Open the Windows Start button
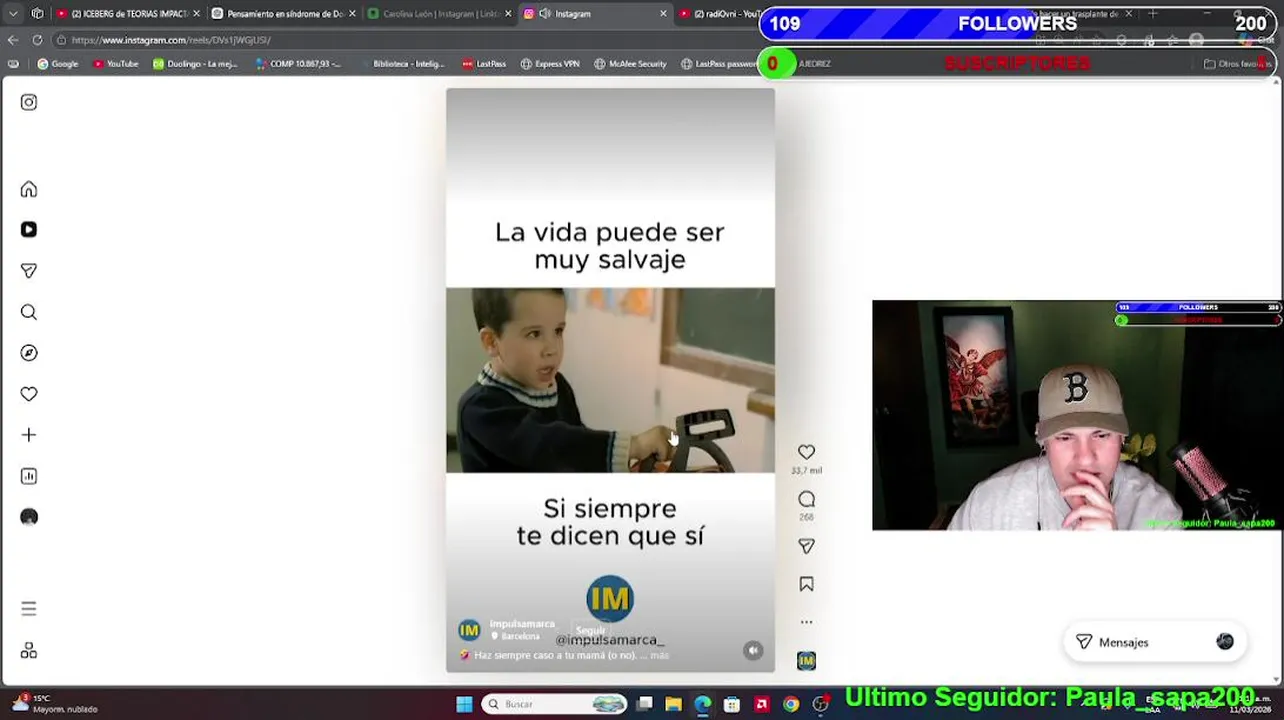Screen dimensions: 1284x720 pyautogui.click(x=464, y=704)
